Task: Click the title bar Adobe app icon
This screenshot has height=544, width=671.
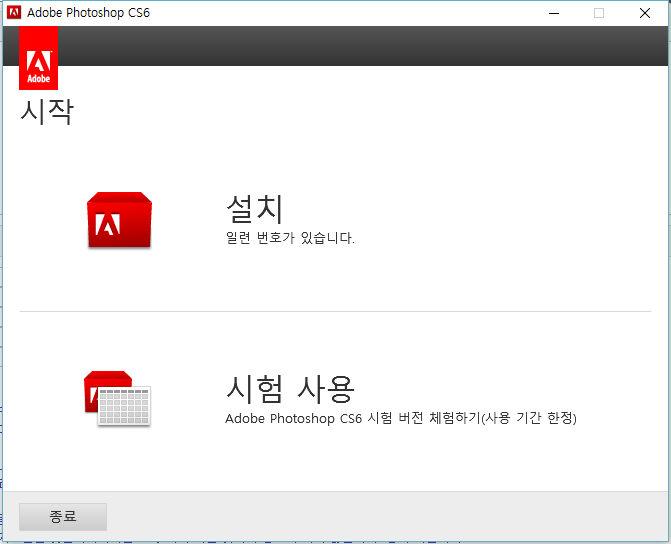Action: [x=14, y=13]
